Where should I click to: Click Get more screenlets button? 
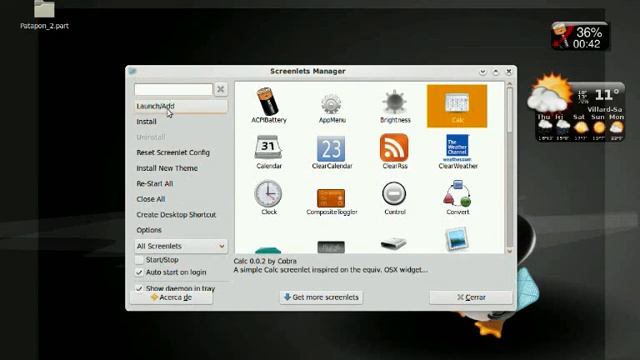pyautogui.click(x=321, y=297)
